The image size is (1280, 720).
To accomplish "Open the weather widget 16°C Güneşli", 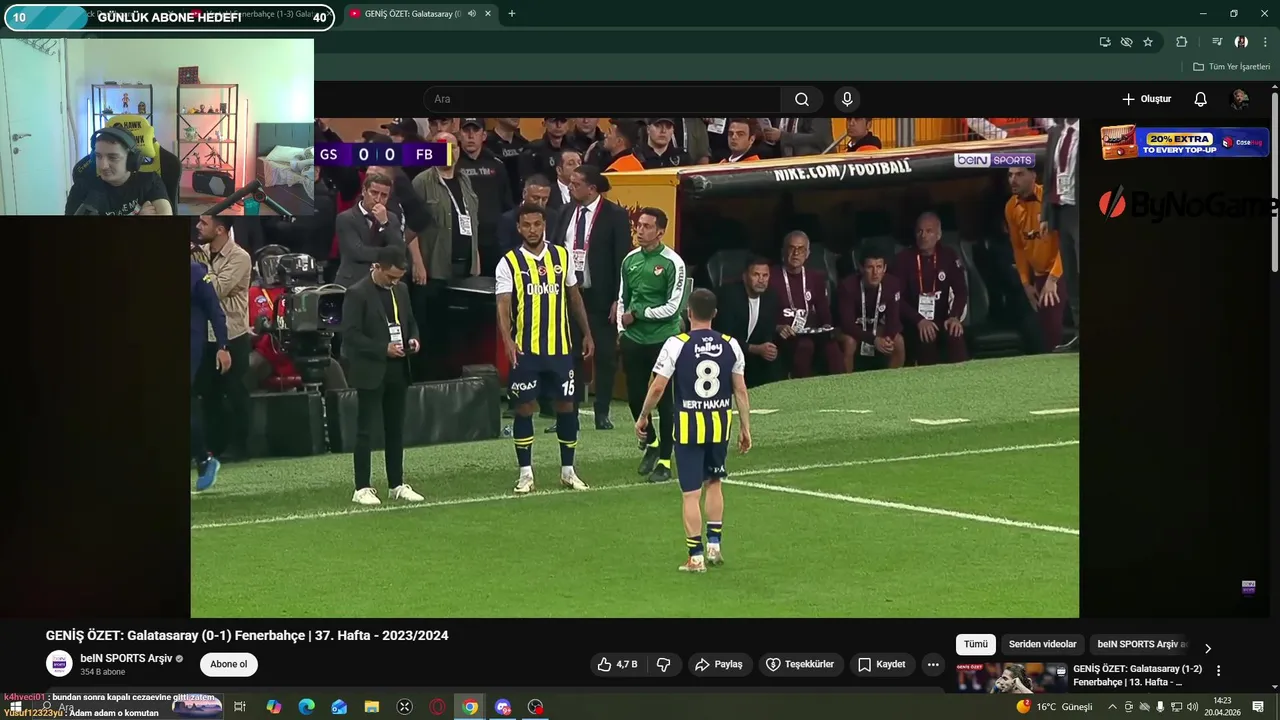I will [1055, 707].
